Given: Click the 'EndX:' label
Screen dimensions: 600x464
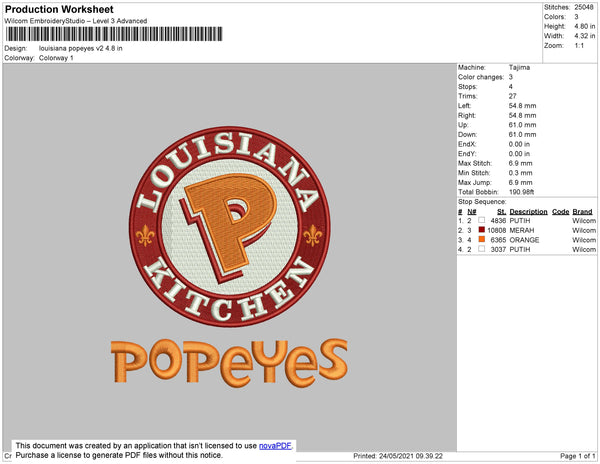Looking at the screenshot, I should click(467, 144).
